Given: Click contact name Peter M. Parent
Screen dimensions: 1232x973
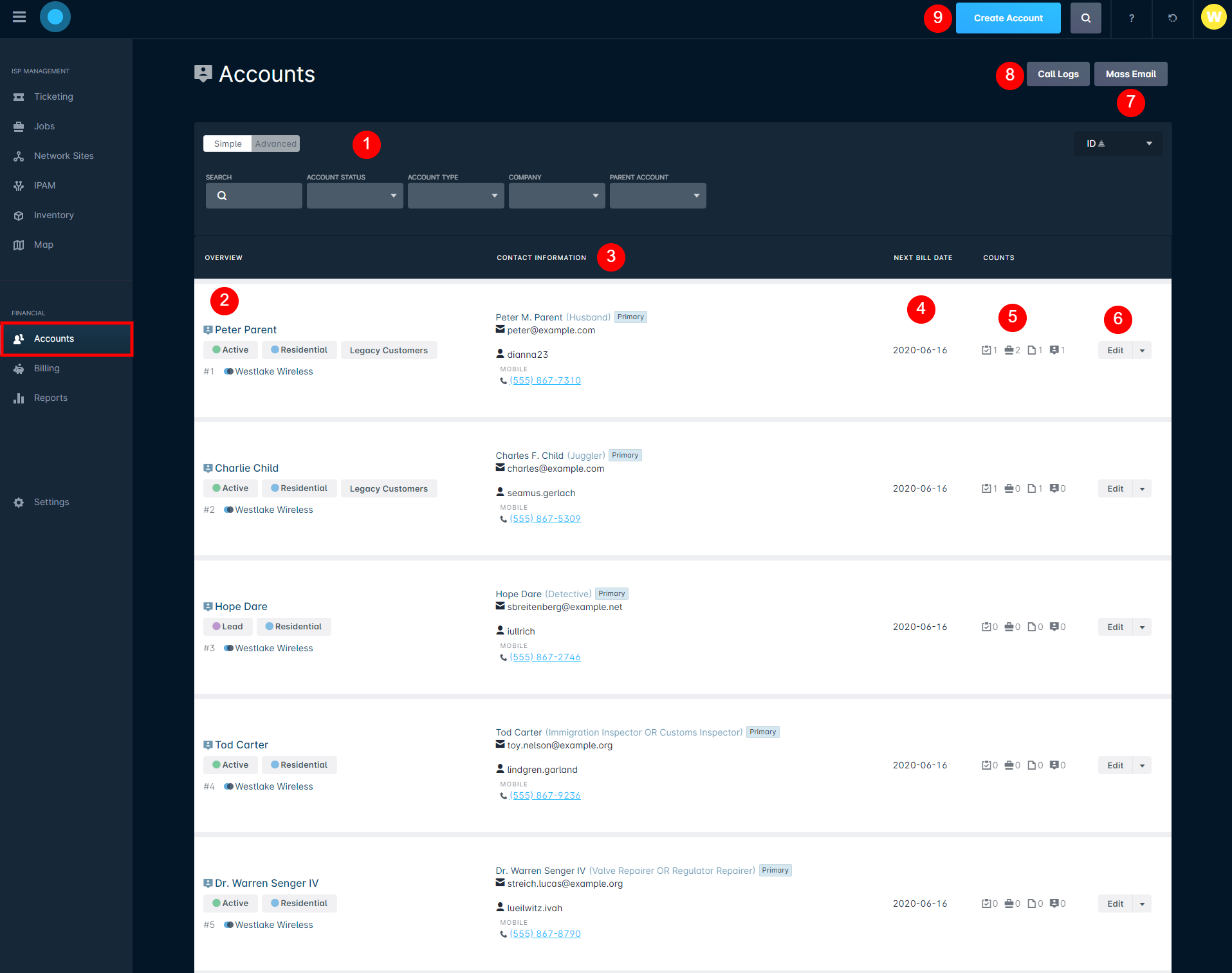Looking at the screenshot, I should 529,317.
